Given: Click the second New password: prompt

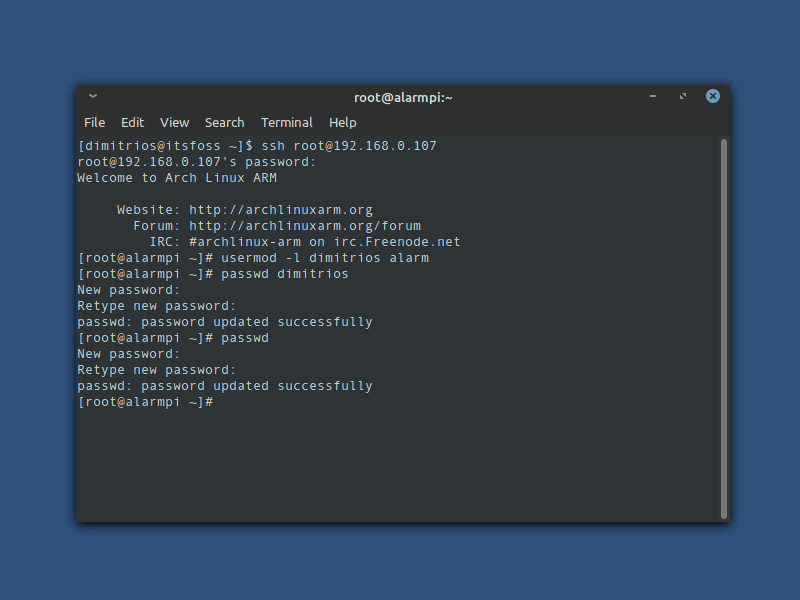Looking at the screenshot, I should tap(129, 354).
